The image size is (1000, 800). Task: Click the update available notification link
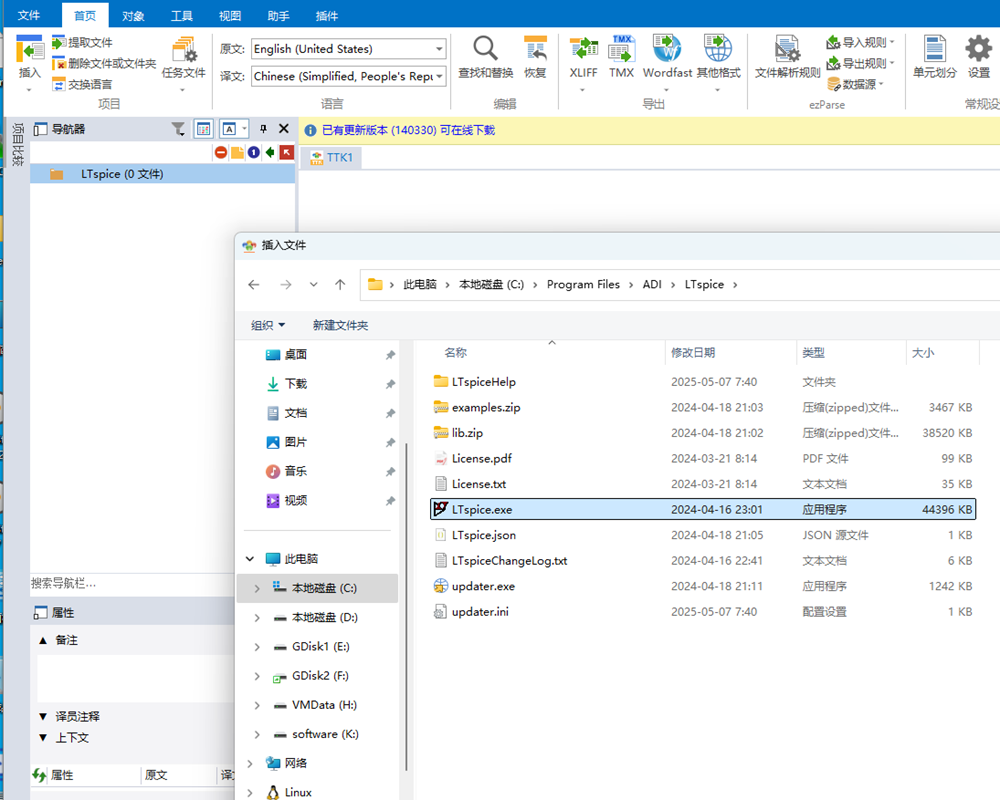pos(408,130)
